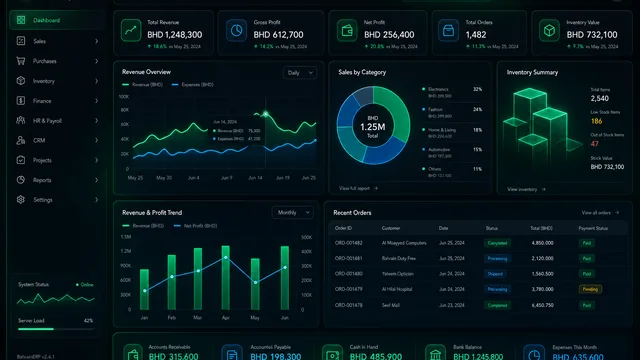
Task: Click the ORD-001480 order row ID
Action: coord(348,274)
